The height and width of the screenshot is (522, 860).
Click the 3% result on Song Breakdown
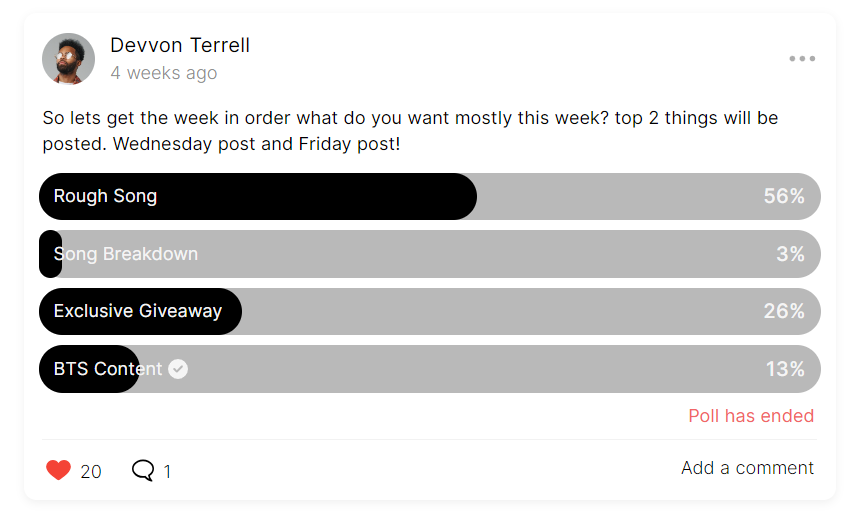click(x=790, y=254)
